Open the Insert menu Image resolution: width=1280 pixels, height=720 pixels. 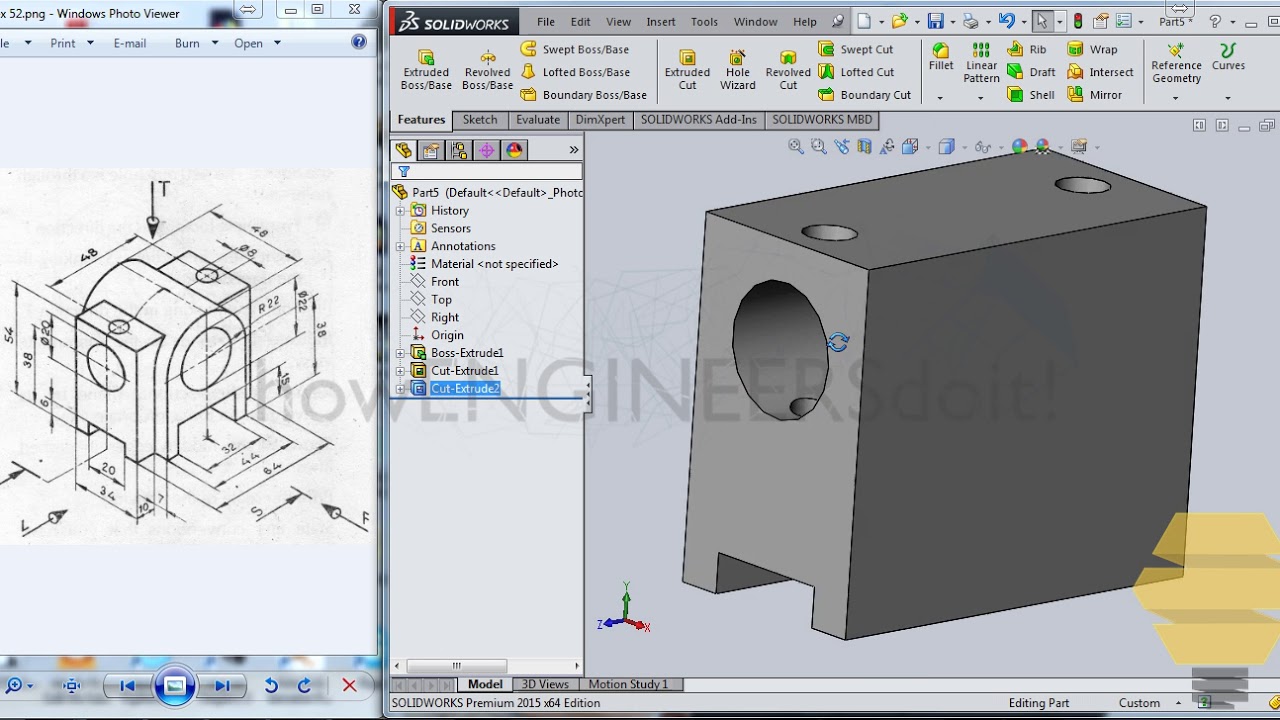tap(661, 21)
